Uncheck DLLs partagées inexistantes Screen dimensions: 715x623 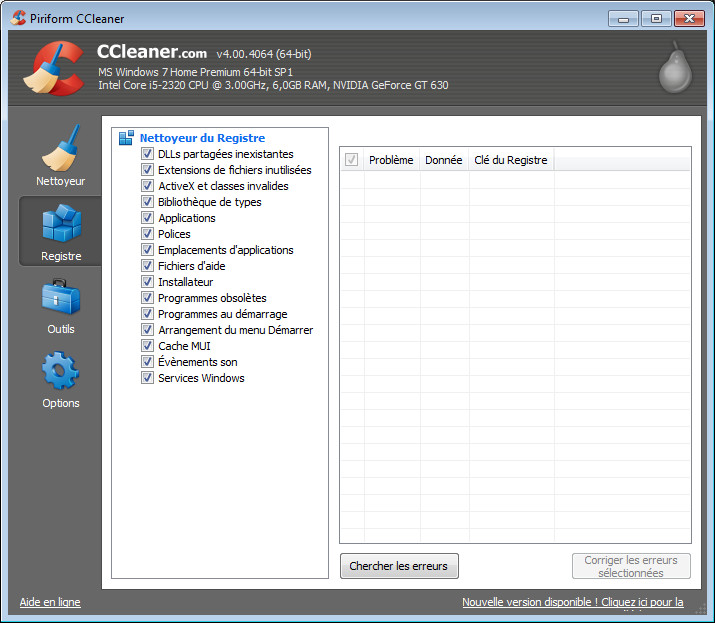click(x=147, y=154)
